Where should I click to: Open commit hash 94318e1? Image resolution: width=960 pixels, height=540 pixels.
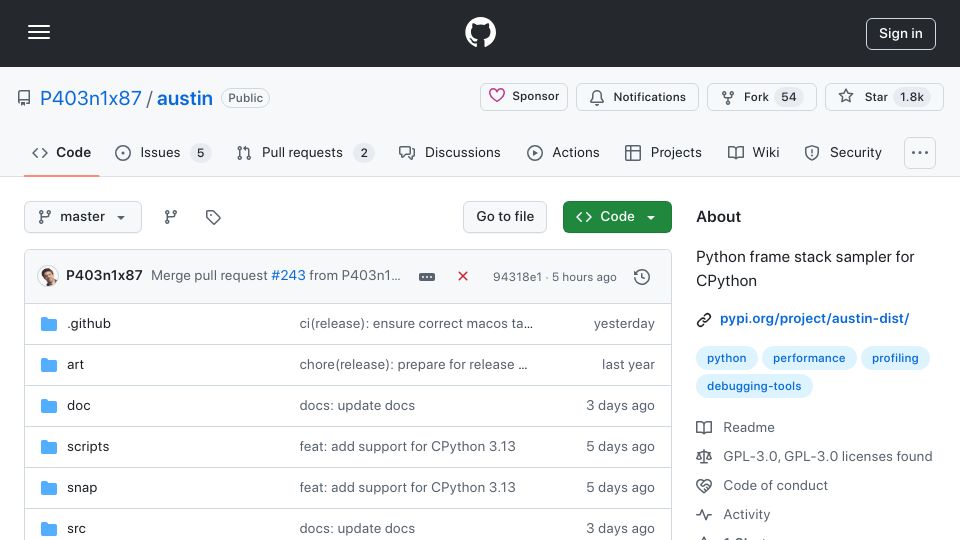pos(517,277)
